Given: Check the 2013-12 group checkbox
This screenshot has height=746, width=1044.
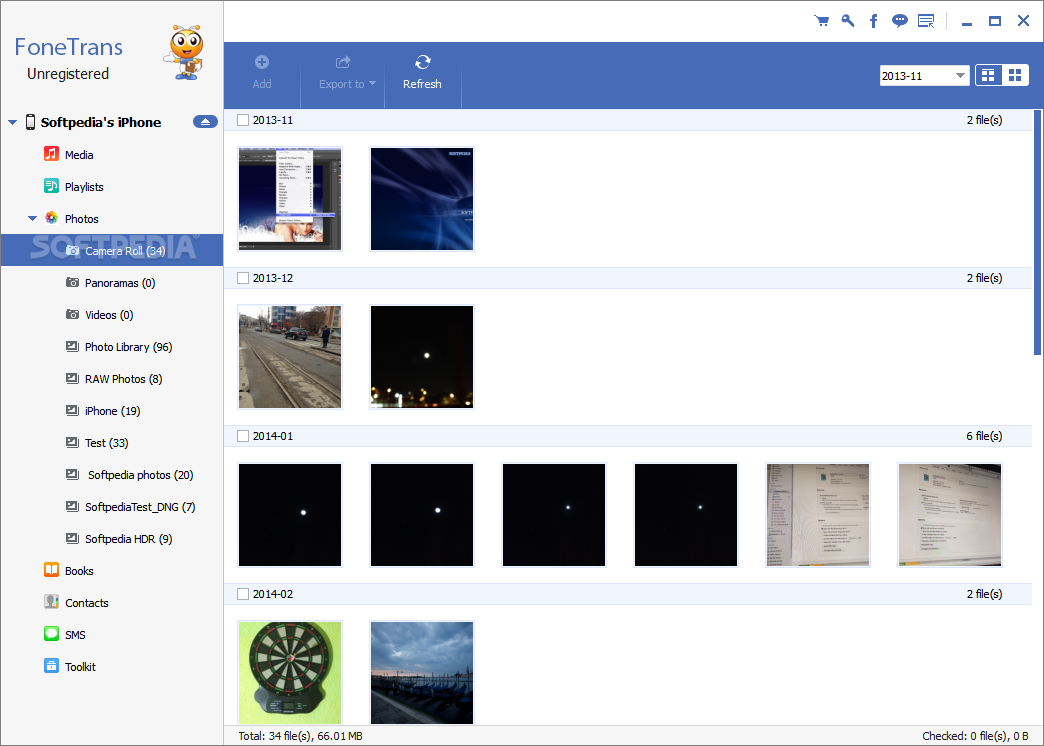Looking at the screenshot, I should [x=243, y=278].
